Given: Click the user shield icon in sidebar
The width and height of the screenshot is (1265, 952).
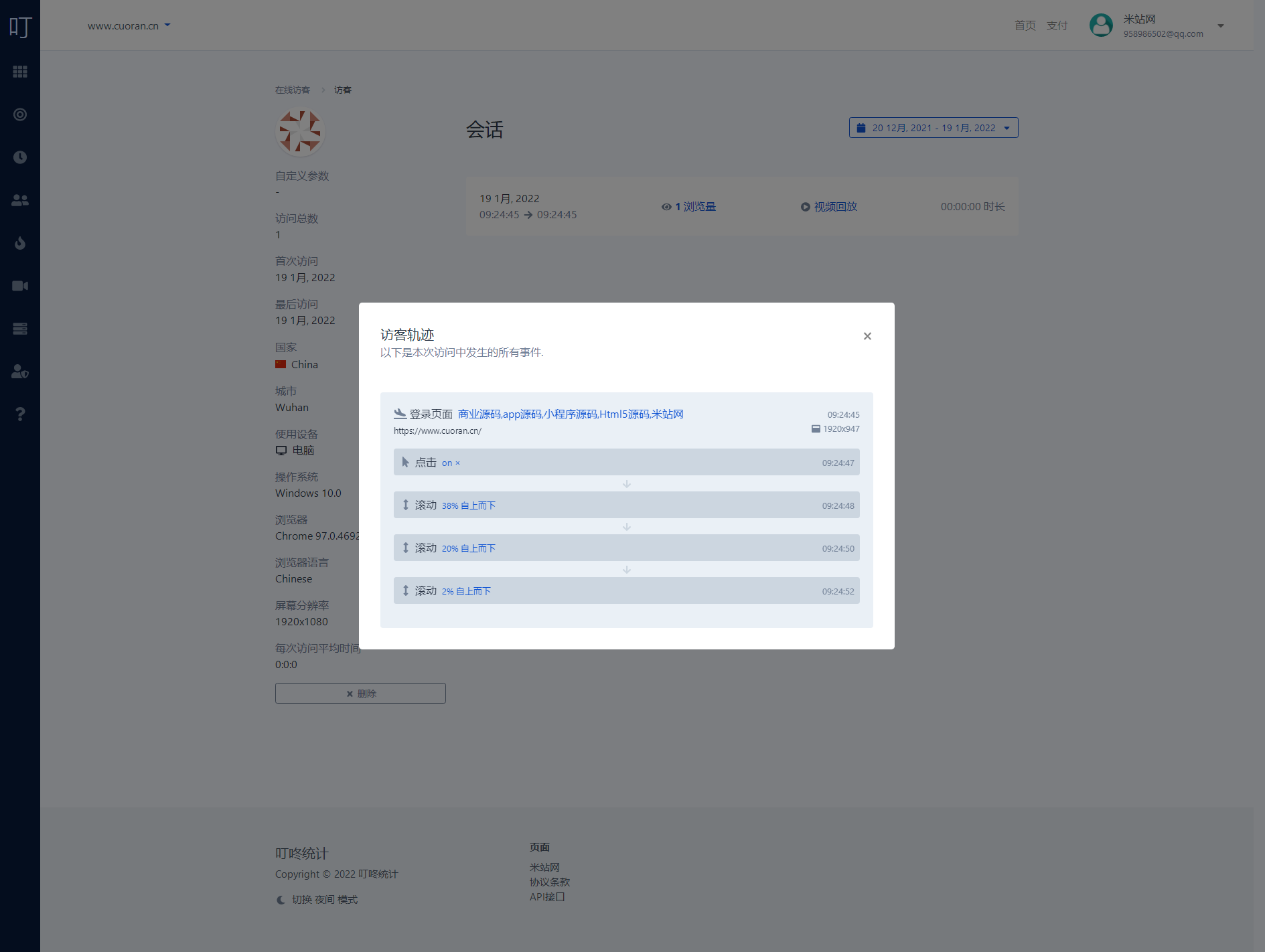Looking at the screenshot, I should tap(20, 372).
